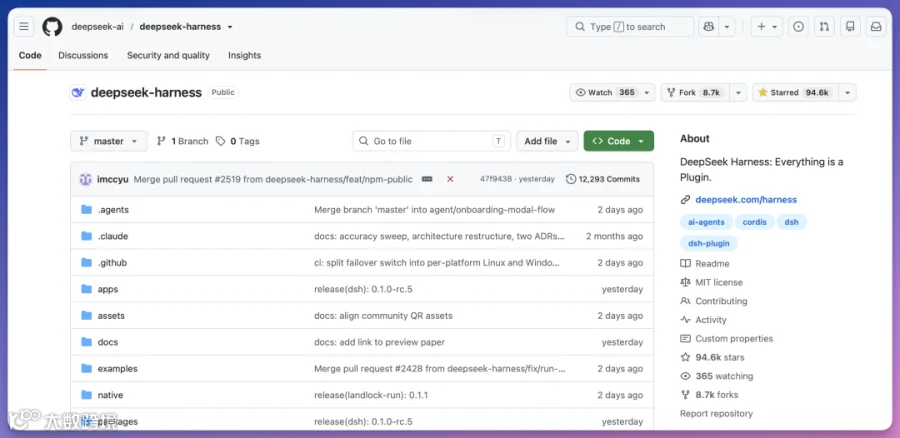Open the Copilot icon in header

click(x=708, y=27)
